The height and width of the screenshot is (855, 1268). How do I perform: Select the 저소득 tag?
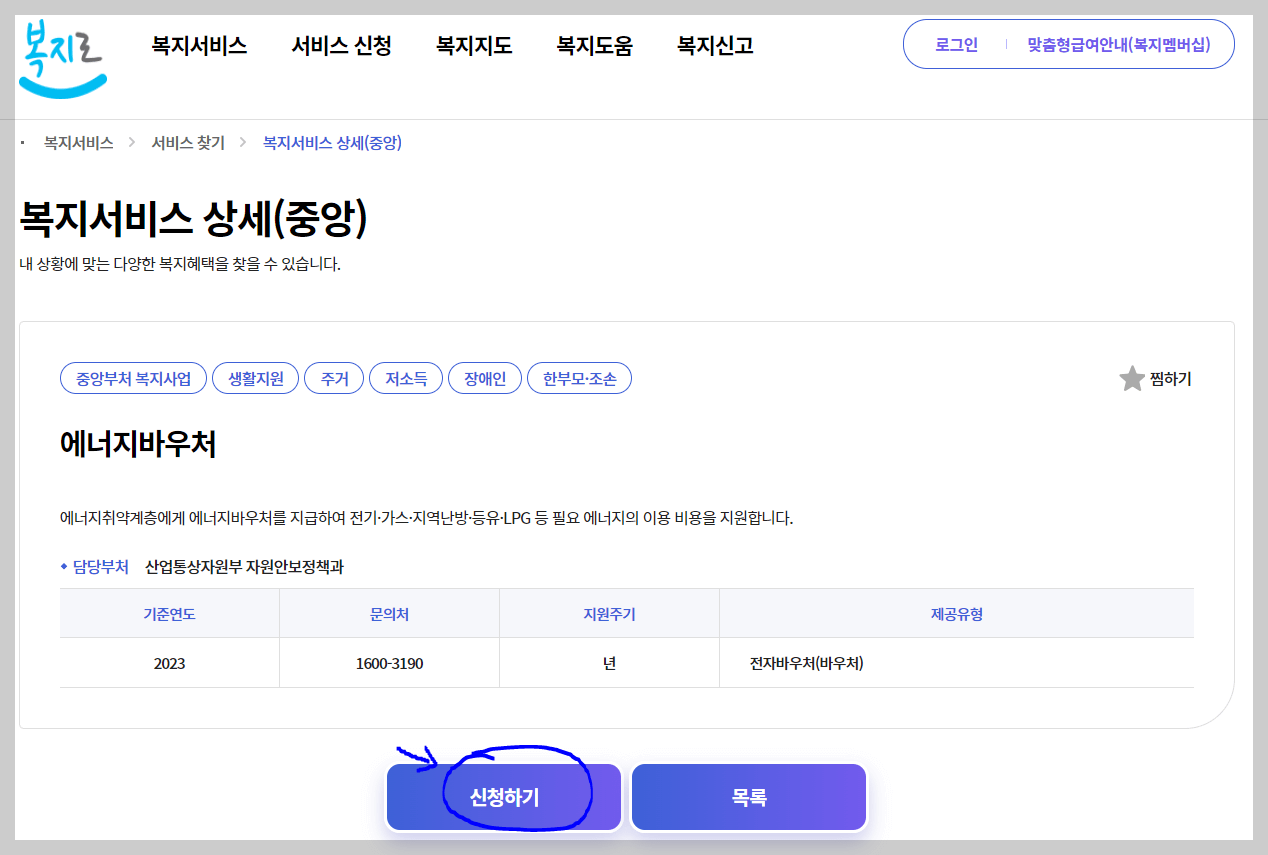point(405,378)
